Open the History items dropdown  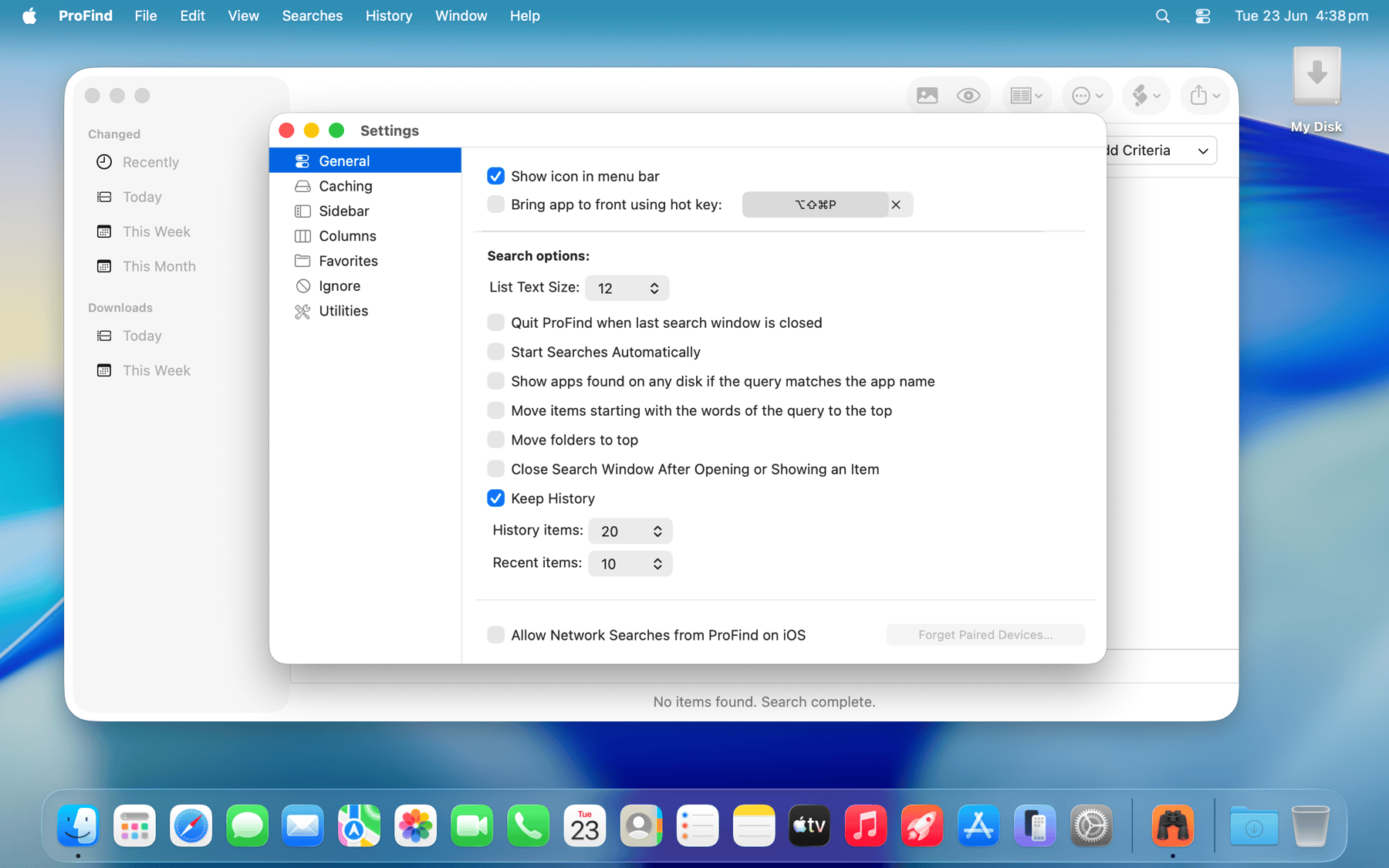pos(630,531)
